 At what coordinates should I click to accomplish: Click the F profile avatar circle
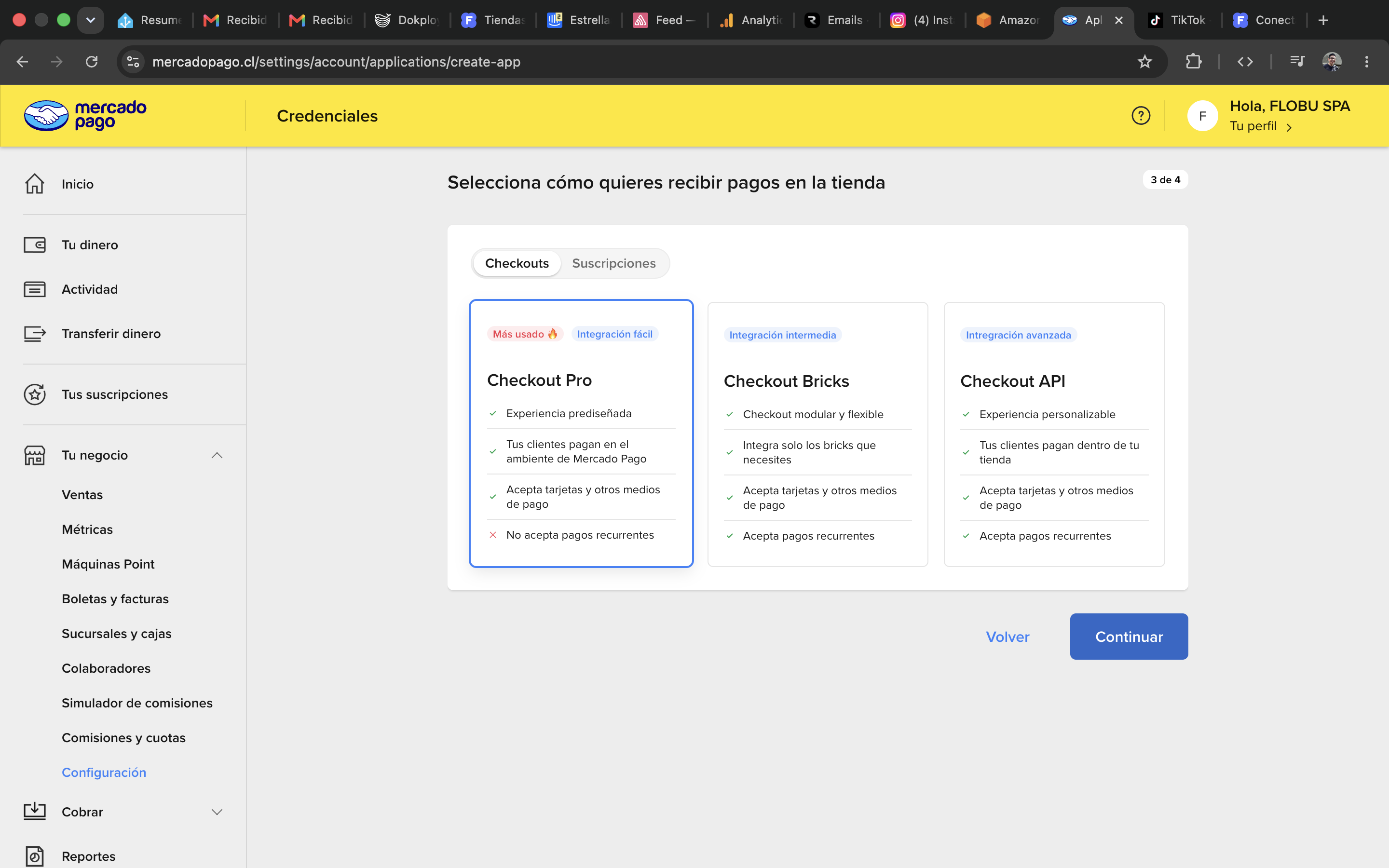coord(1202,115)
